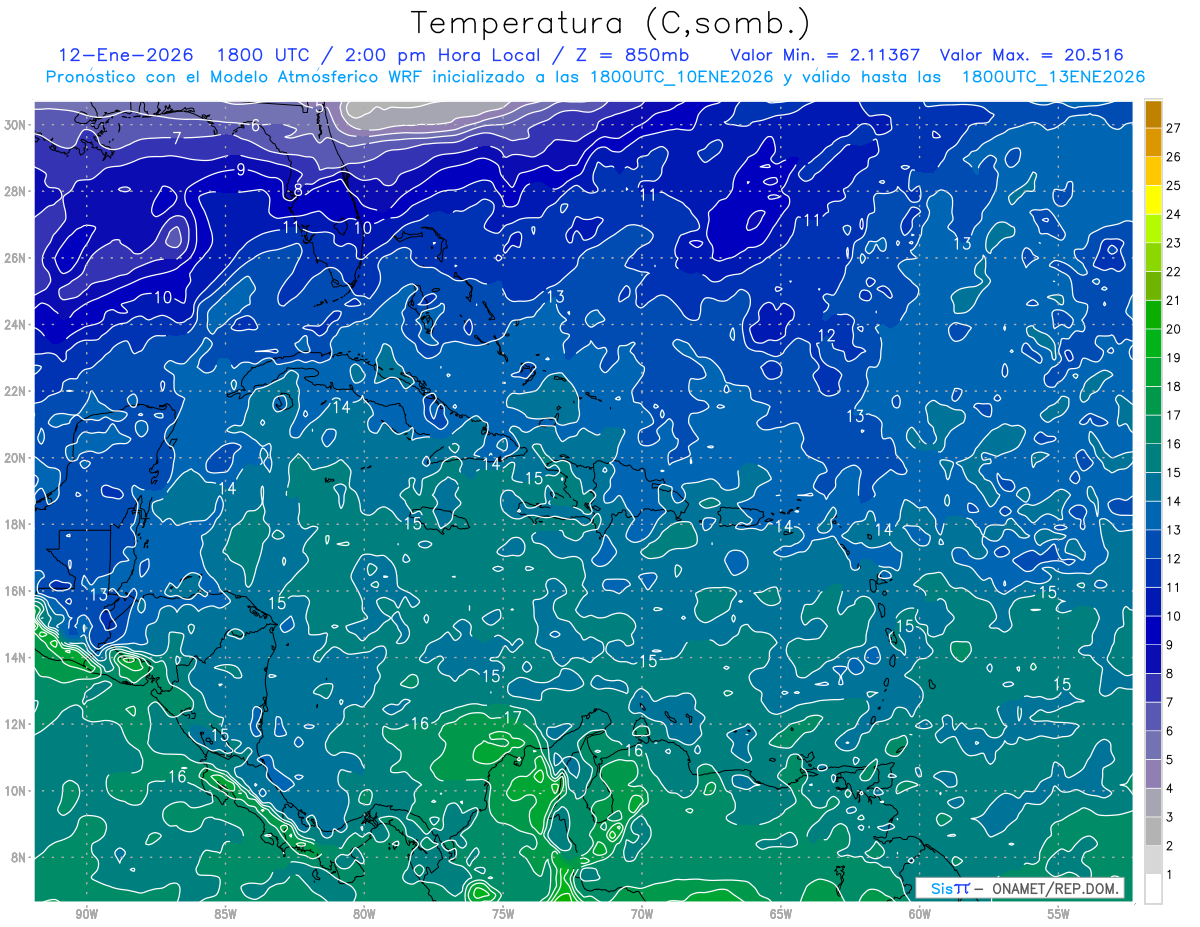Click the colorbar number 26
Image resolution: width=1200 pixels, height=927 pixels.
[x=1173, y=157]
